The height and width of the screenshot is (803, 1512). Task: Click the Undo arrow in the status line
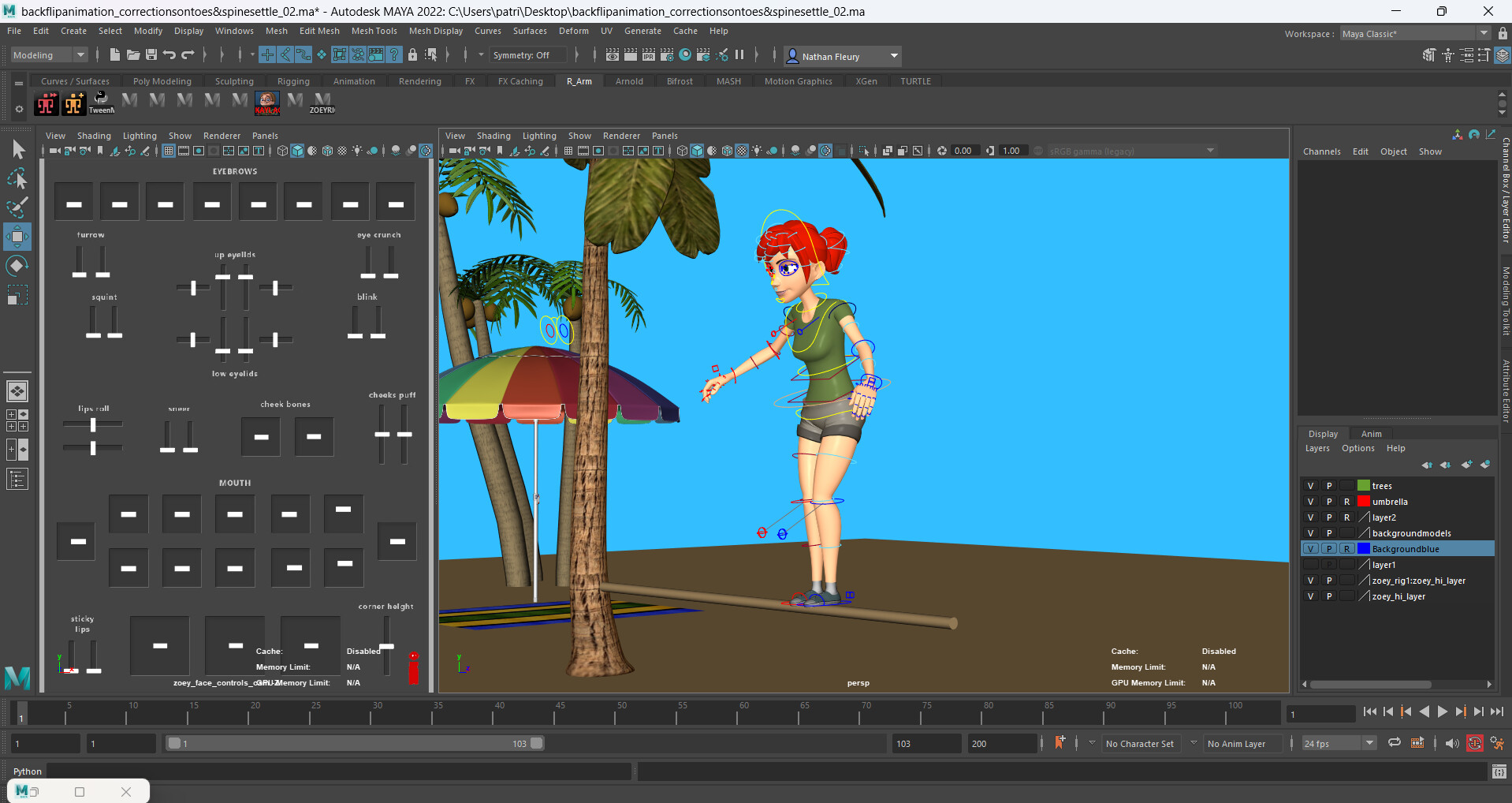pos(169,55)
